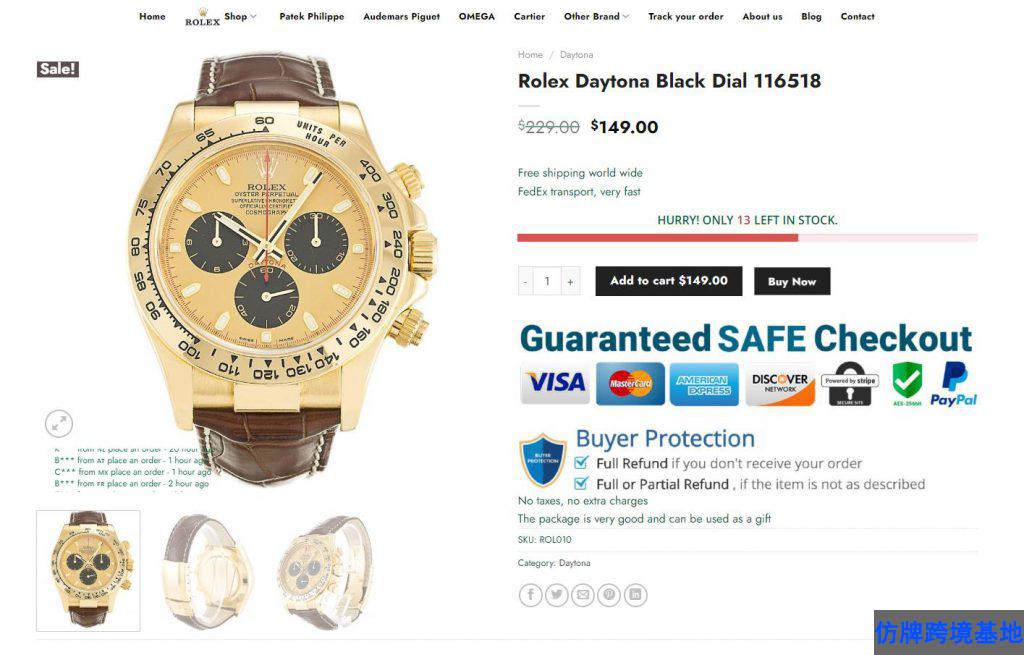The image size is (1024, 655).
Task: Share product via Twitter icon
Action: tap(556, 595)
